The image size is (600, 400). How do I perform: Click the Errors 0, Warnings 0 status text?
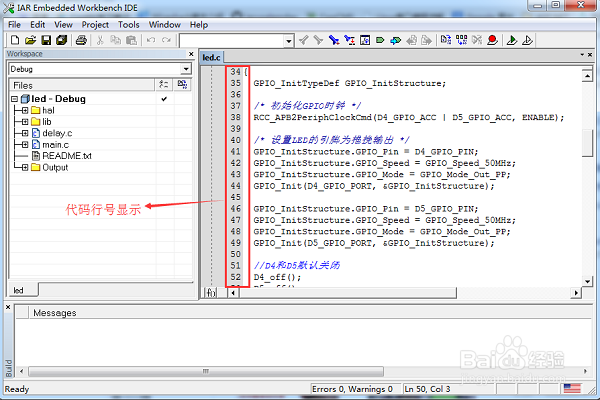click(352, 389)
